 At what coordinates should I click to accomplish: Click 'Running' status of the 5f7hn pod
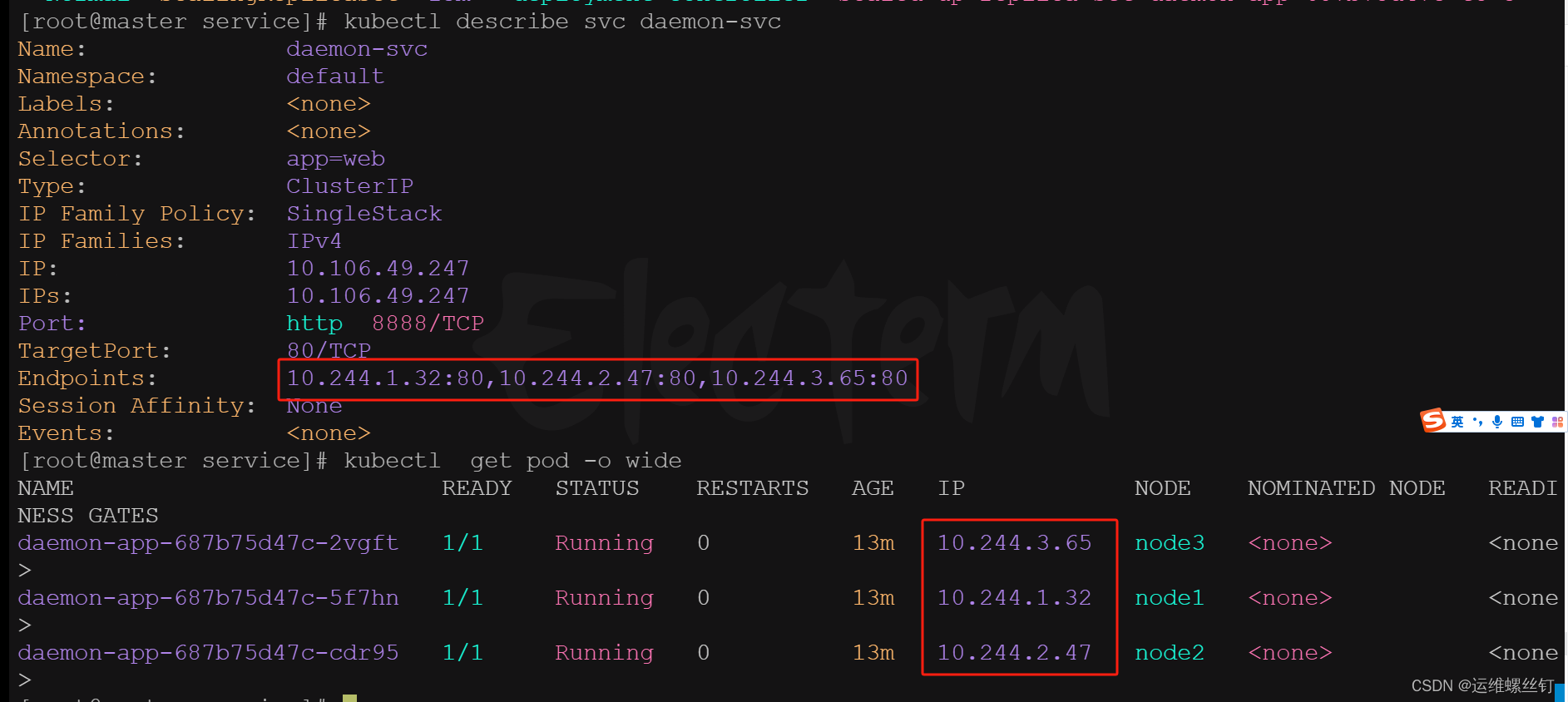click(604, 598)
